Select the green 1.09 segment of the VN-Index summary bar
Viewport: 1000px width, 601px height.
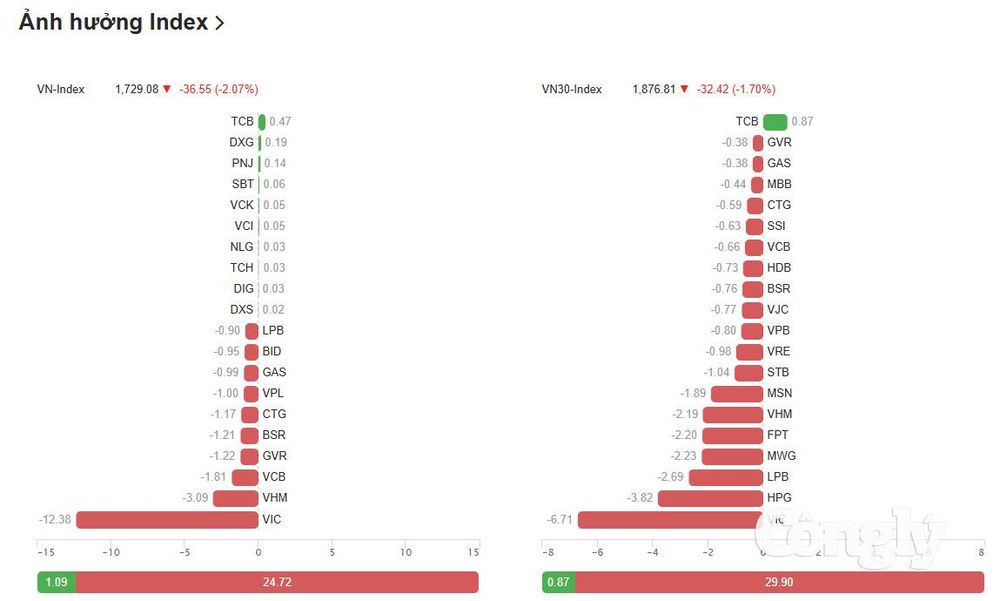pyautogui.click(x=57, y=582)
